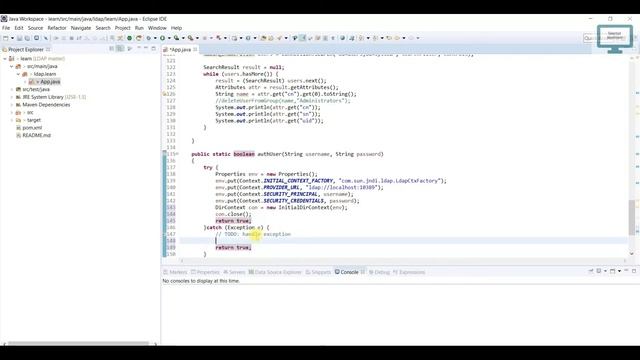Switch to the Servers tab
This screenshot has width=640, height=360.
pos(234,272)
